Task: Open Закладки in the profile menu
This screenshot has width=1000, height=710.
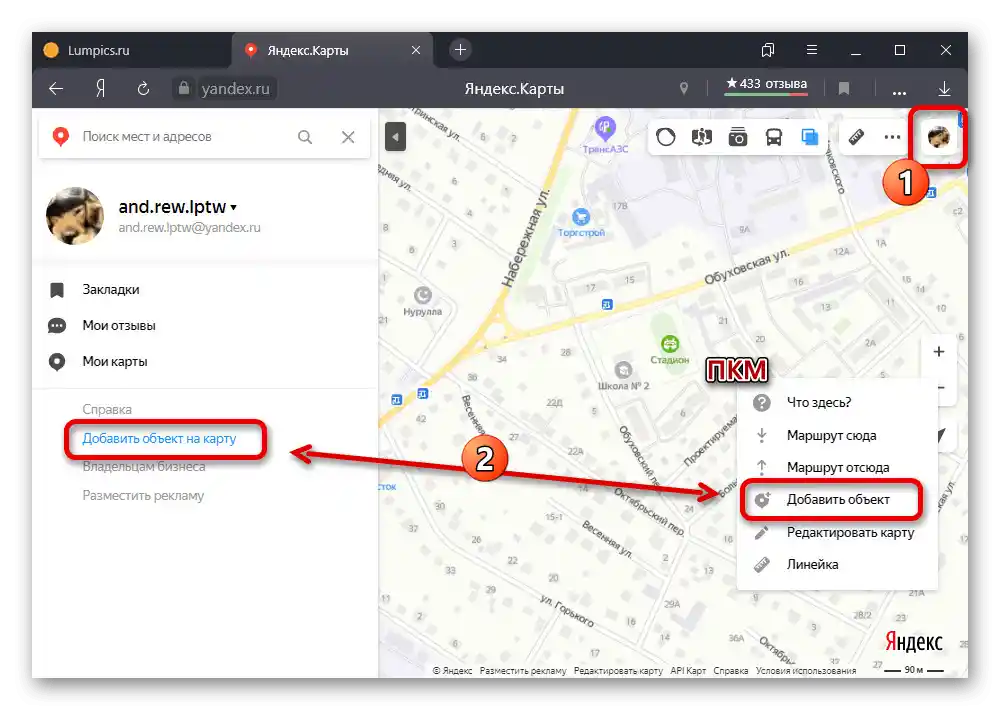Action: (111, 290)
